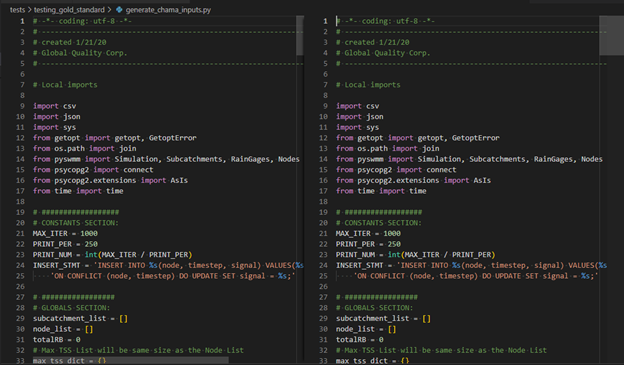Click '# Local imports' comment in right pane
Screen dimensions: 624x365
(x=368, y=85)
